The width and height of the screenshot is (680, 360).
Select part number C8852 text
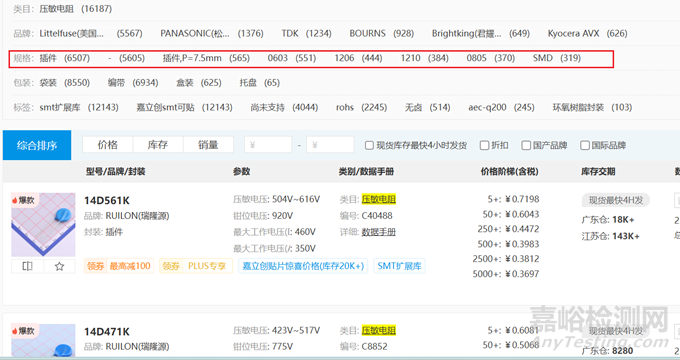point(374,347)
